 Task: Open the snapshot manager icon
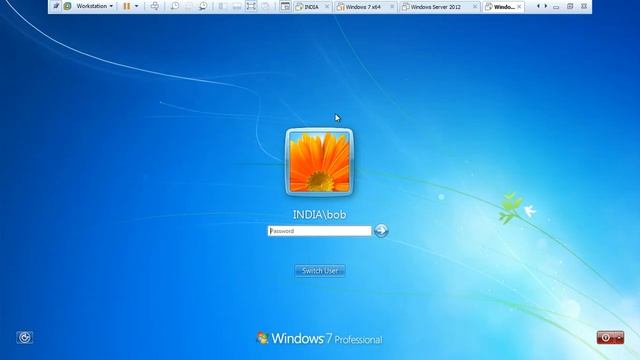pos(202,6)
